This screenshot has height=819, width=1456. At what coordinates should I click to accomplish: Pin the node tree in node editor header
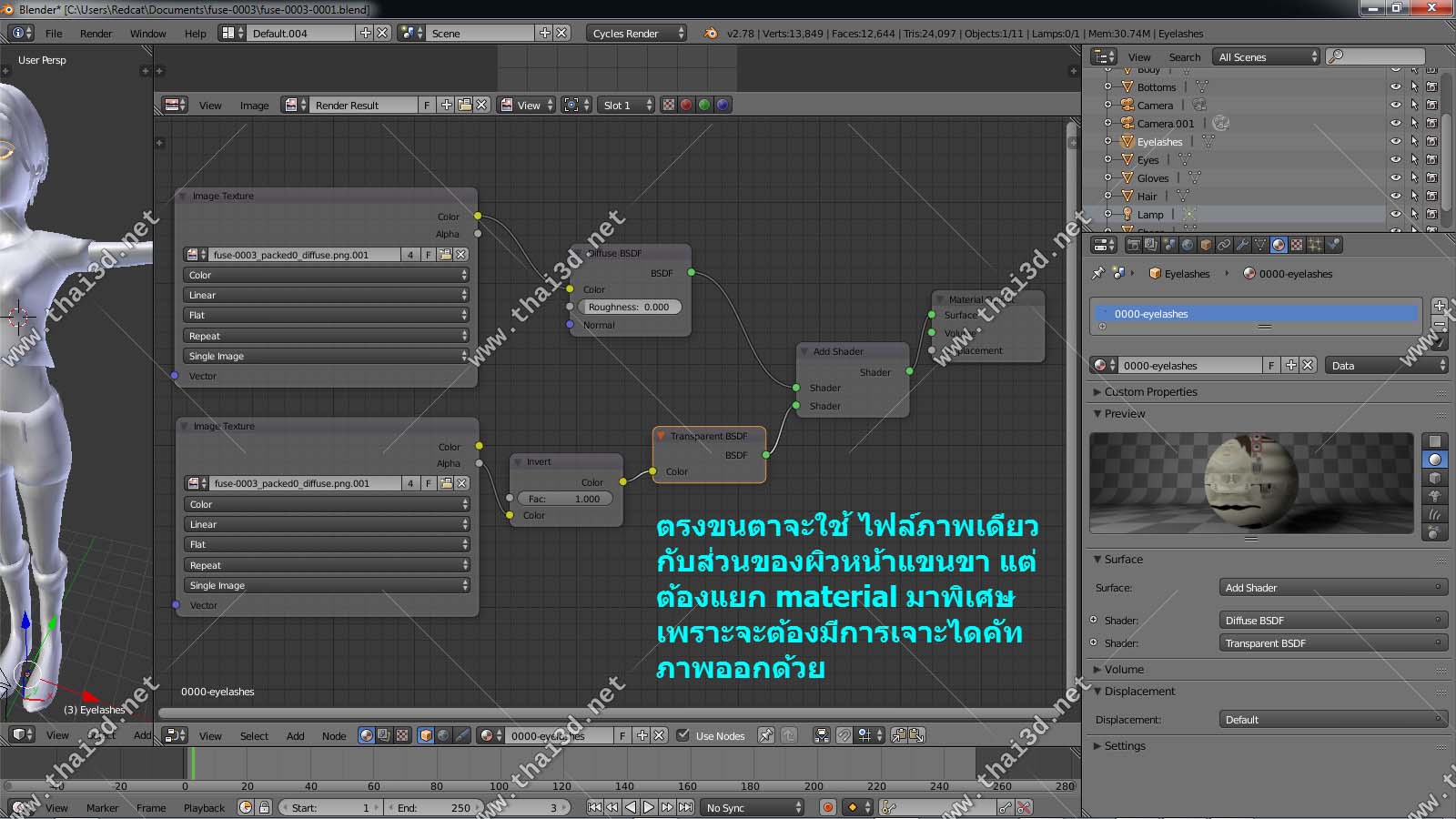pos(766,735)
